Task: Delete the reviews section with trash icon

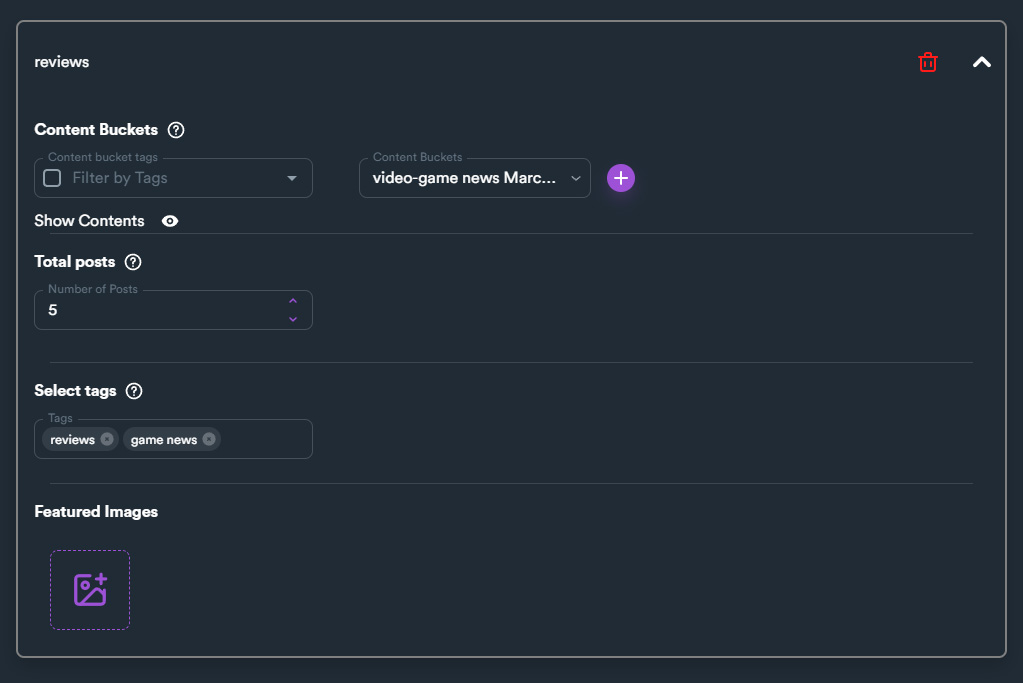Action: (x=928, y=62)
